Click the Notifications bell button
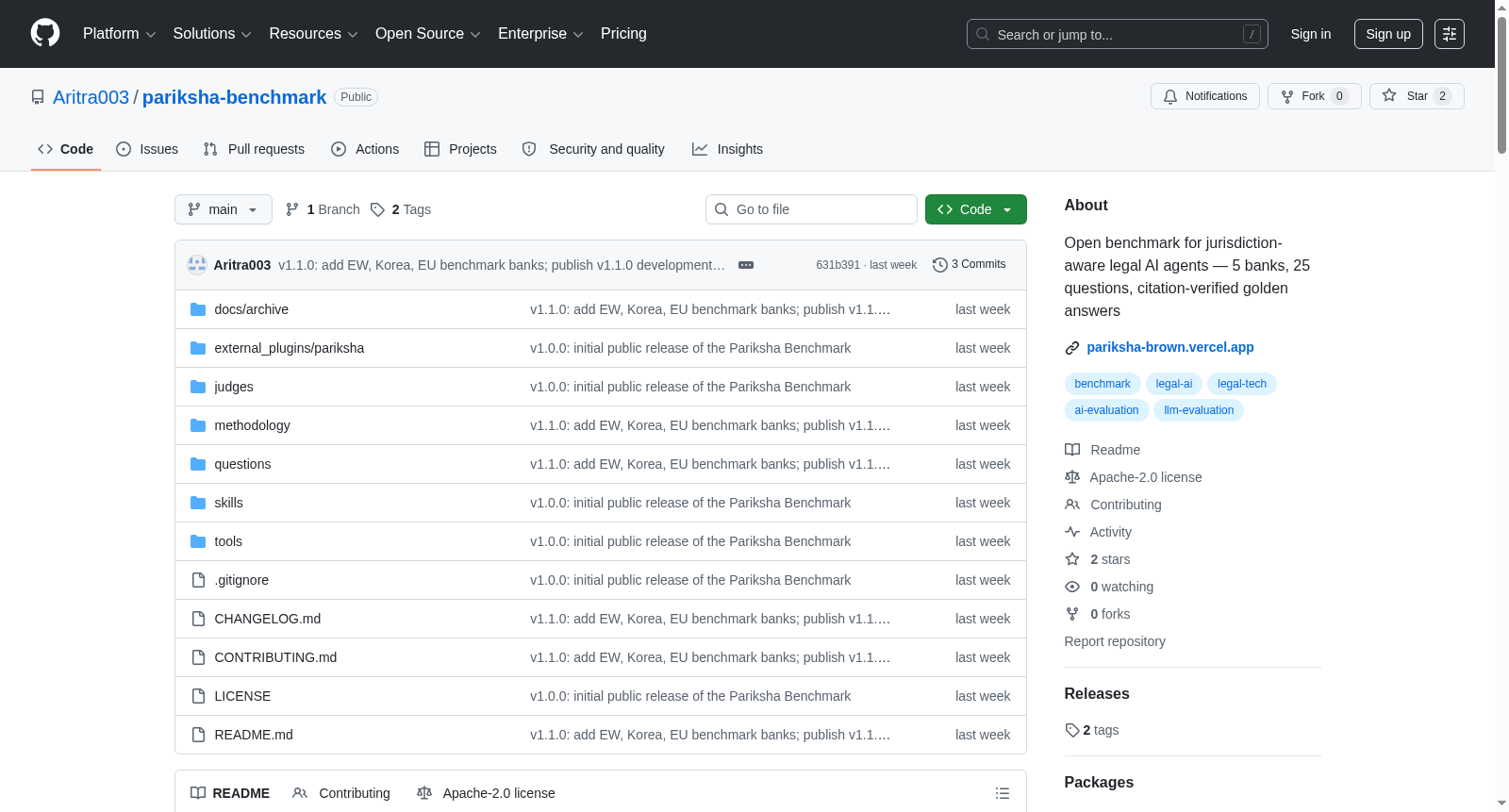 [x=1204, y=96]
